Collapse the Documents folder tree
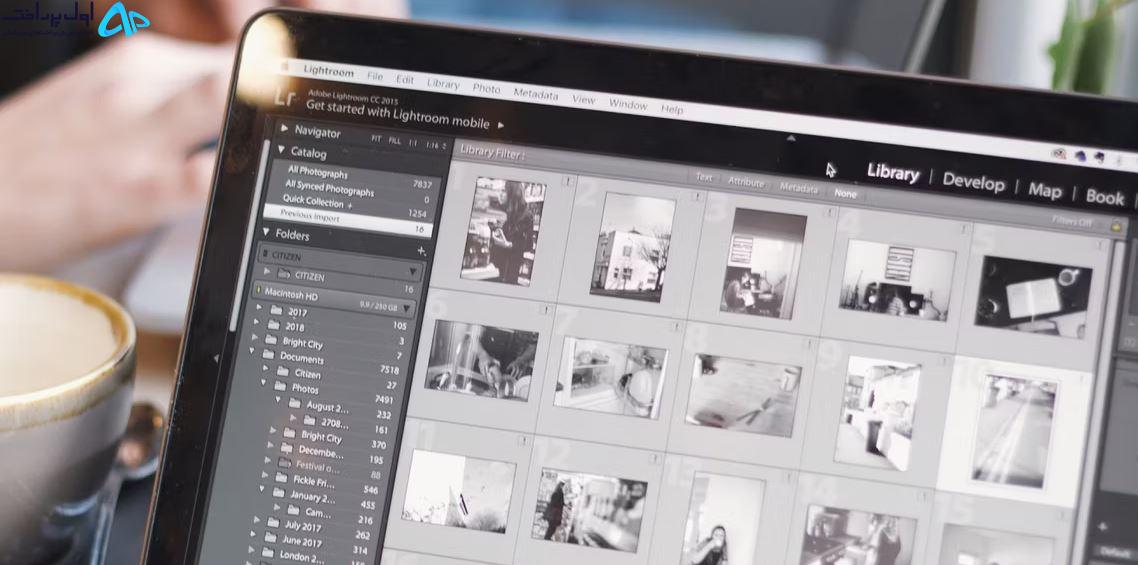 [252, 352]
